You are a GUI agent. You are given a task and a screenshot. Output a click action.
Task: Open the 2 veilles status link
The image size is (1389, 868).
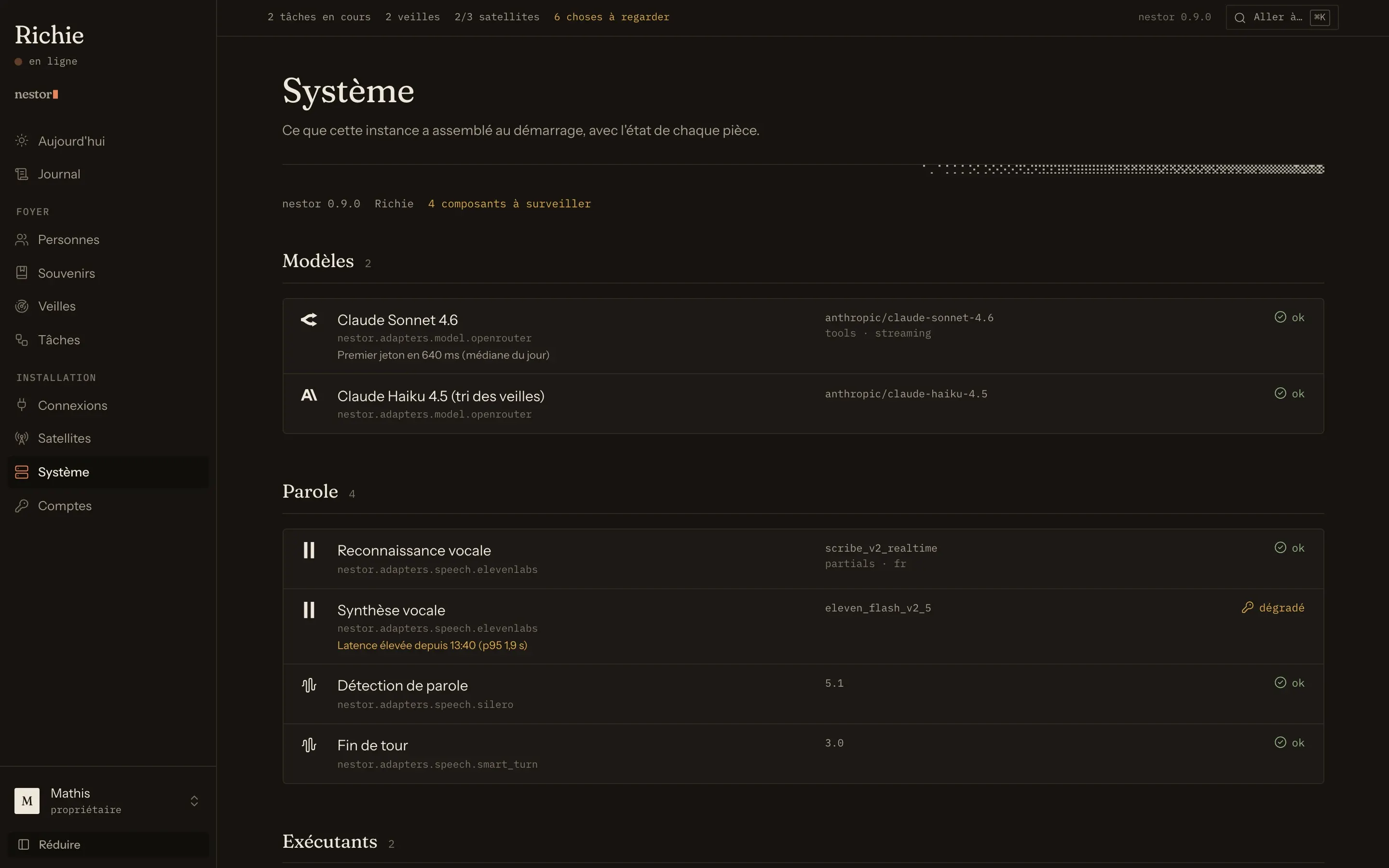coord(413,17)
